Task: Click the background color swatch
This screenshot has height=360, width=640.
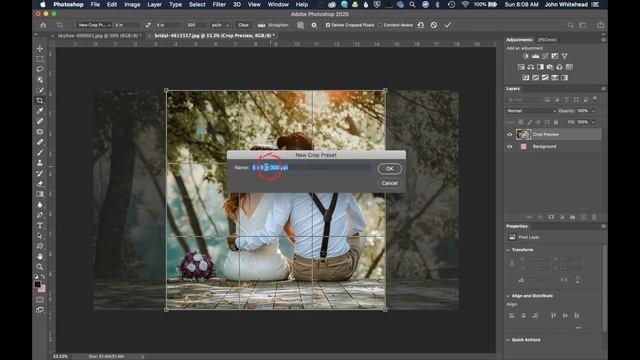Action: (42, 289)
